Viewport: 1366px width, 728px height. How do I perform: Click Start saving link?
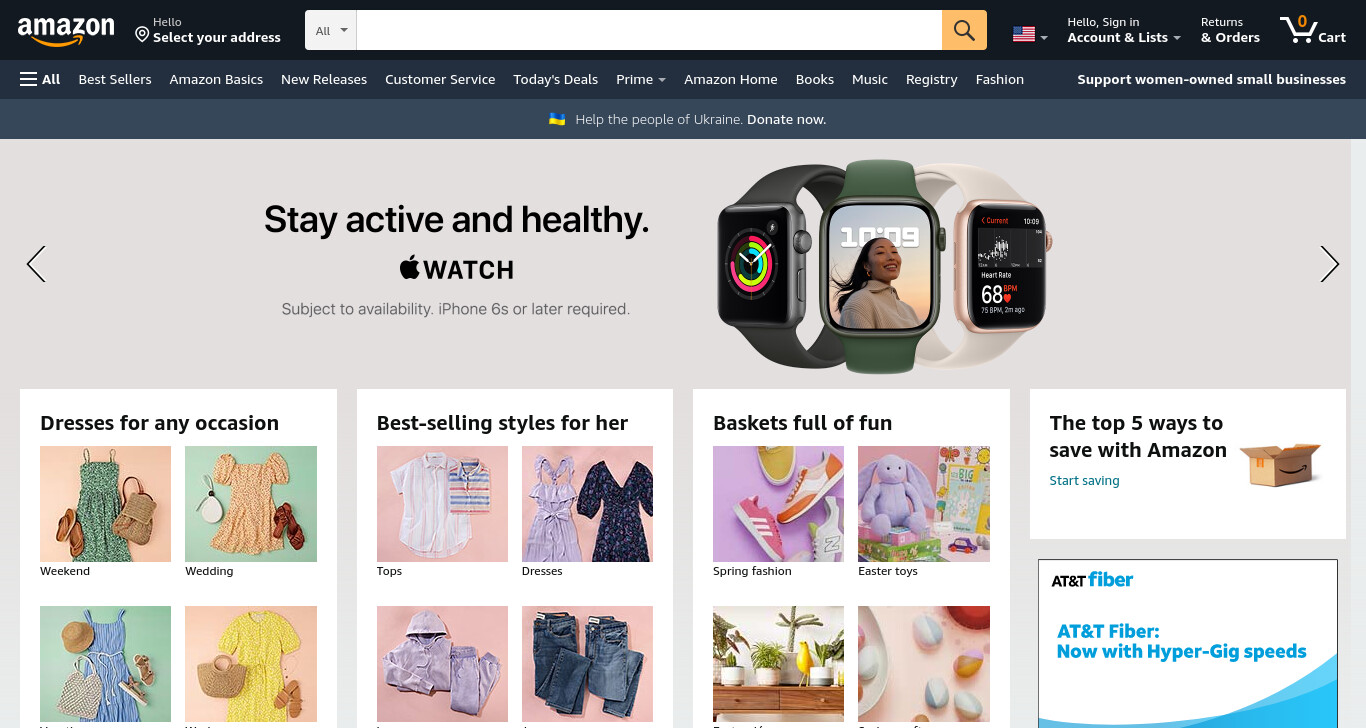[x=1084, y=480]
